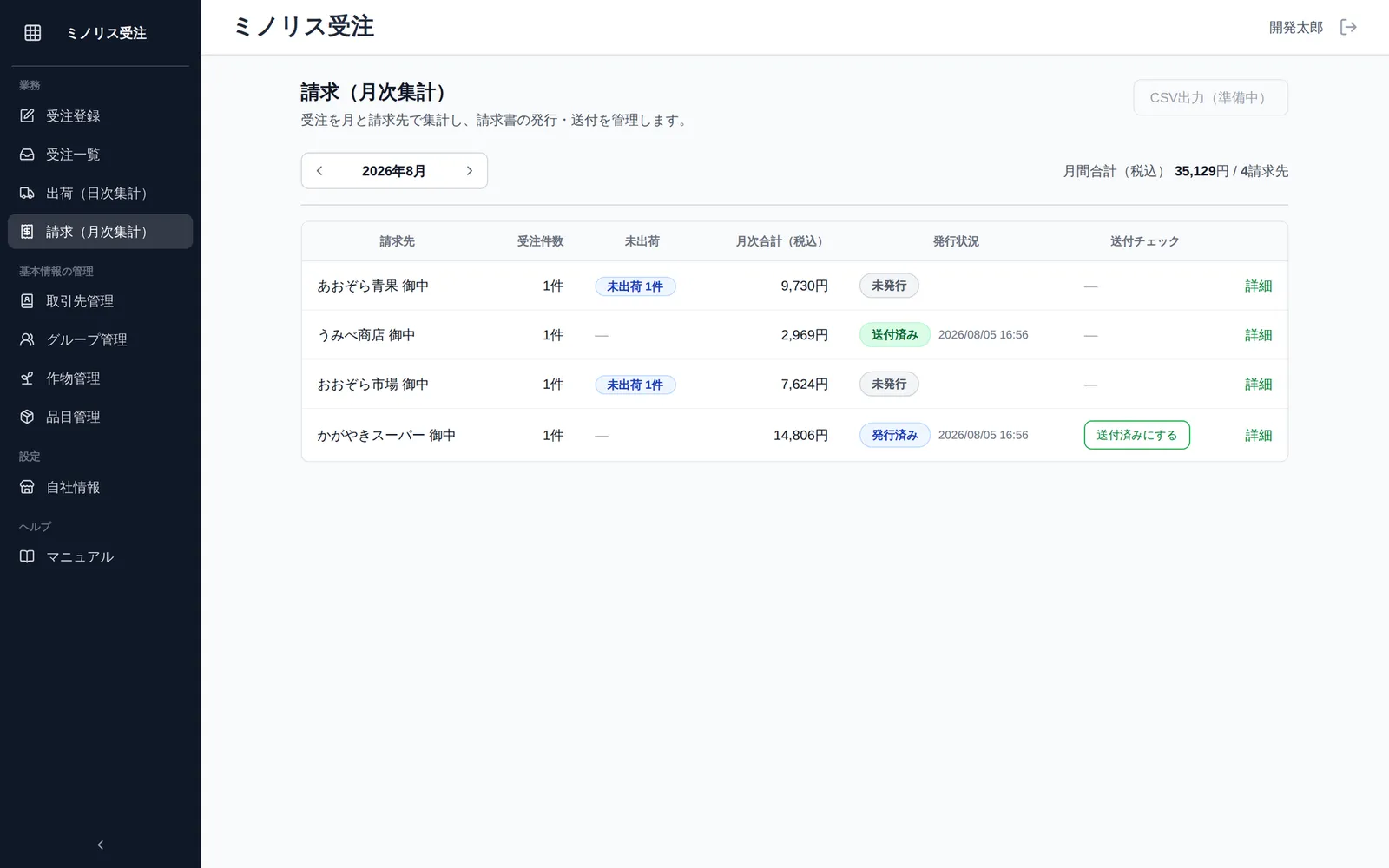Open 受注登録 in the sidebar
The width and height of the screenshot is (1389, 868).
click(x=100, y=115)
